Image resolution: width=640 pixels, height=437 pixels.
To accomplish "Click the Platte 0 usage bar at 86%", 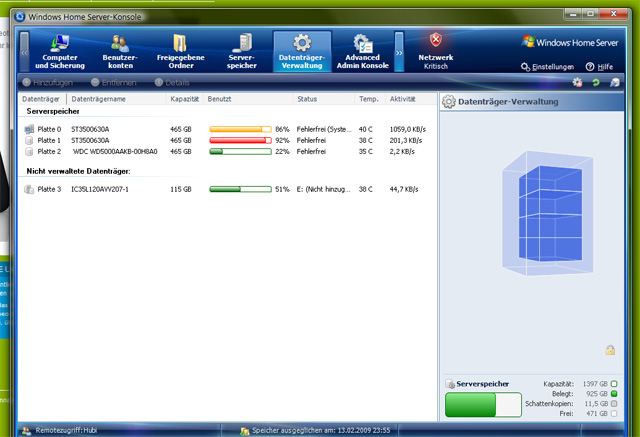I will (240, 129).
